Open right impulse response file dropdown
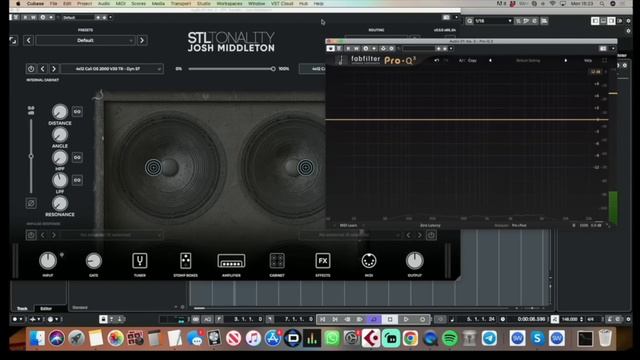The image size is (640, 360). [x=351, y=235]
